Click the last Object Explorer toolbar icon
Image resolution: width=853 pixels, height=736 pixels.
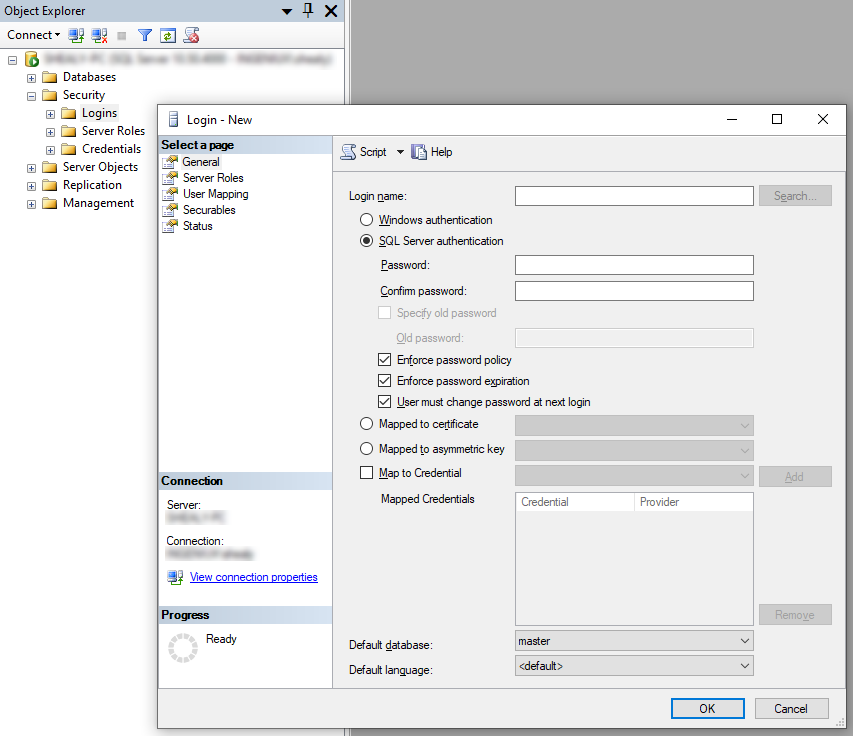pyautogui.click(x=191, y=35)
